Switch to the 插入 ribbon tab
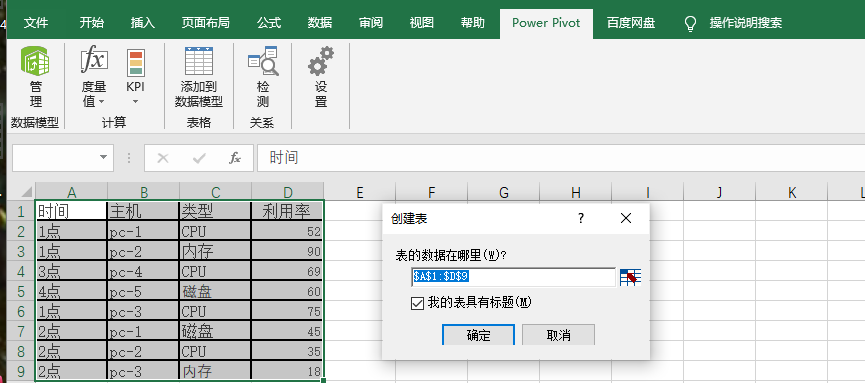The width and height of the screenshot is (865, 383). (142, 23)
